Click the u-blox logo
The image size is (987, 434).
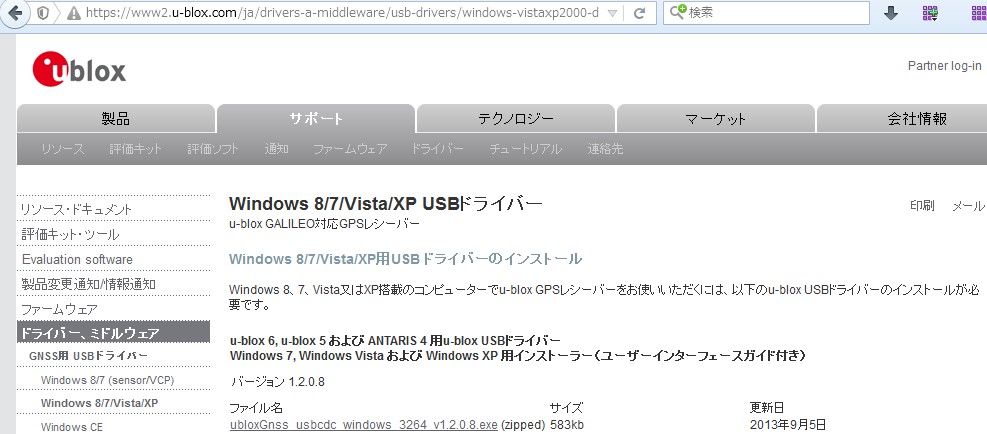(x=79, y=69)
